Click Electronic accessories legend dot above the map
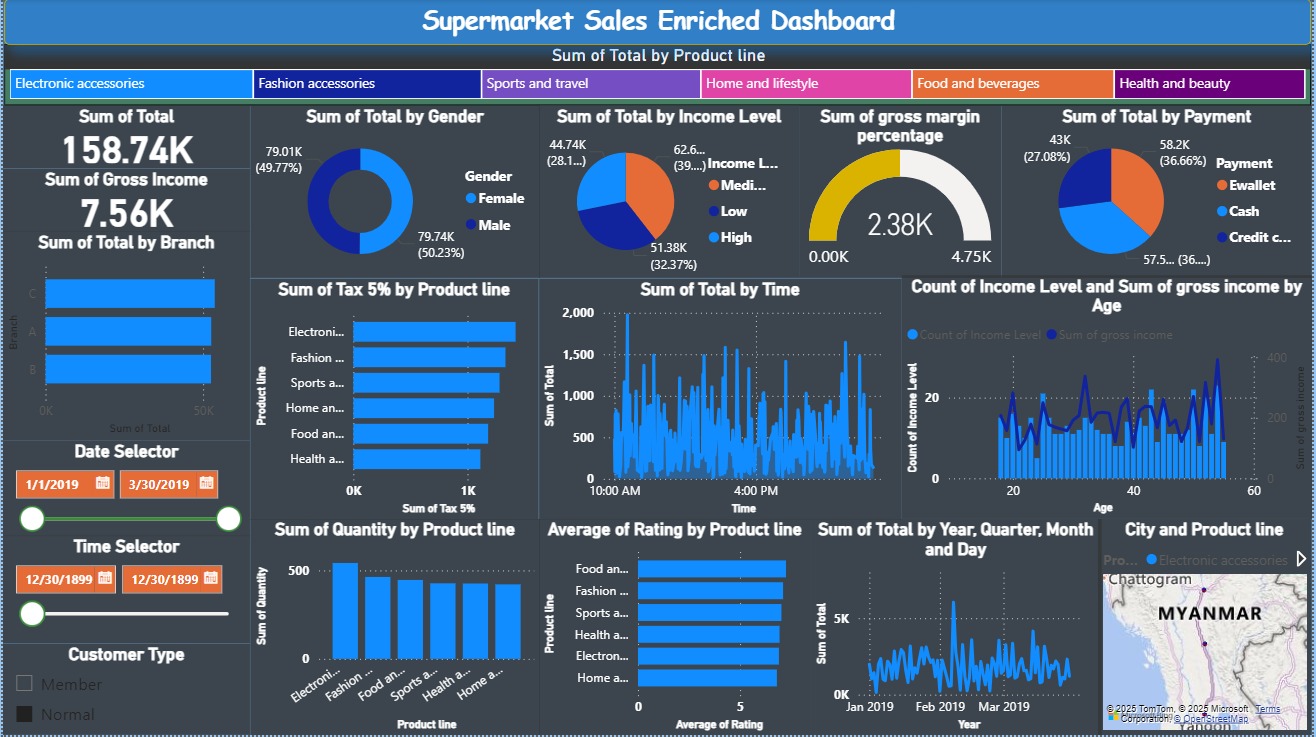Image resolution: width=1316 pixels, height=737 pixels. coord(1151,561)
